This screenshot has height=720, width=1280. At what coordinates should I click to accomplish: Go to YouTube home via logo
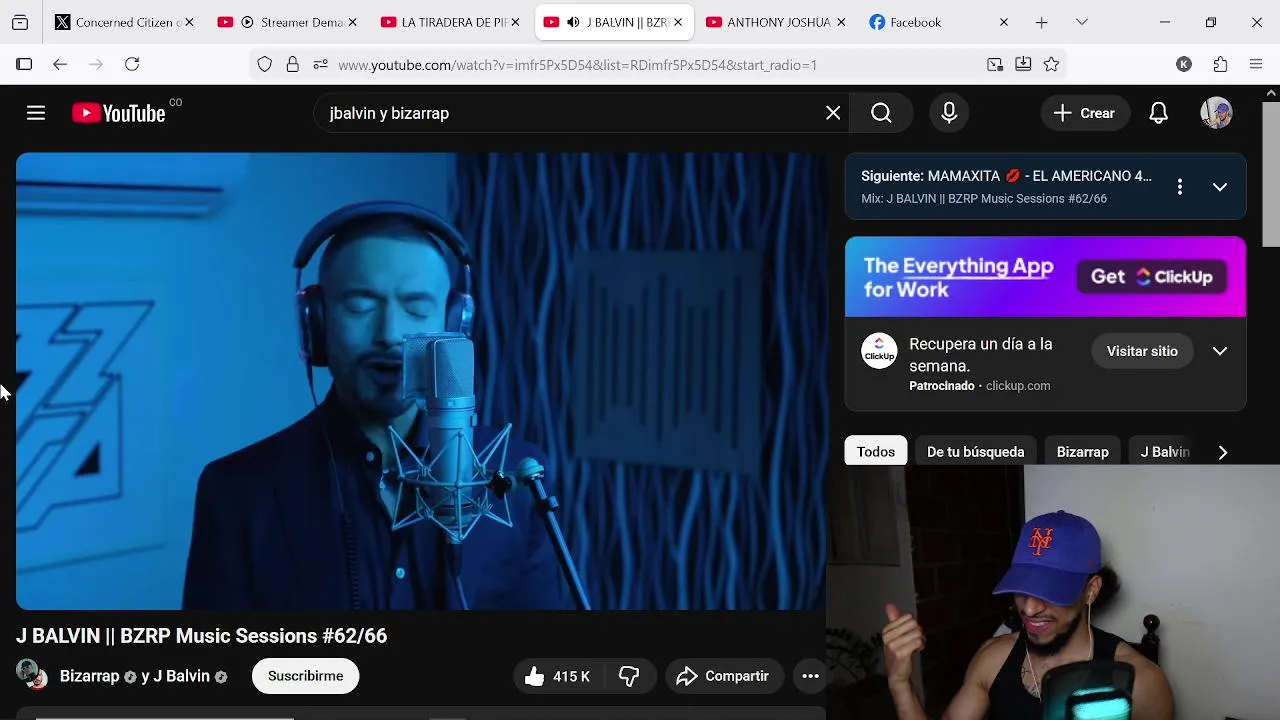(119, 113)
